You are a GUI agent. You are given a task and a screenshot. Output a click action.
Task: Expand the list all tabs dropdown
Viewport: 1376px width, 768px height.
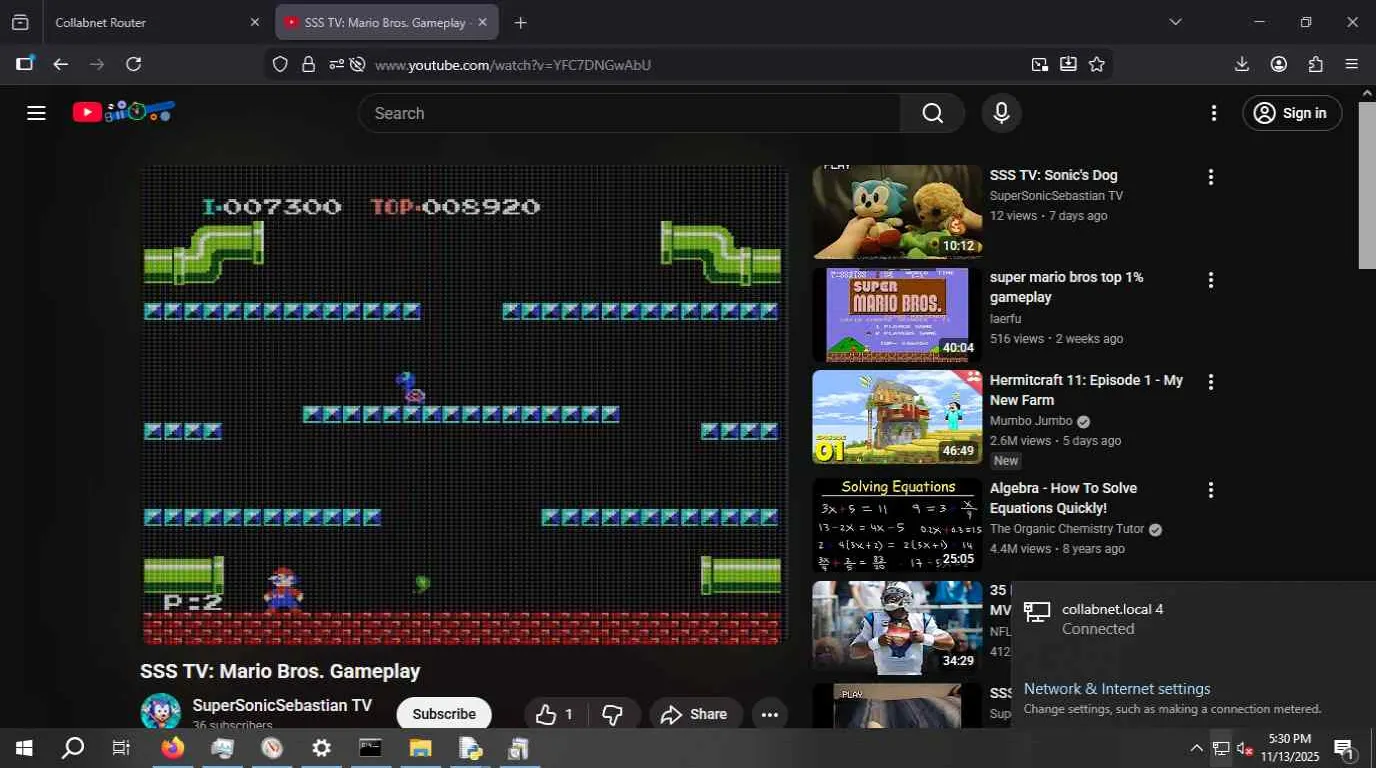[x=1176, y=22]
